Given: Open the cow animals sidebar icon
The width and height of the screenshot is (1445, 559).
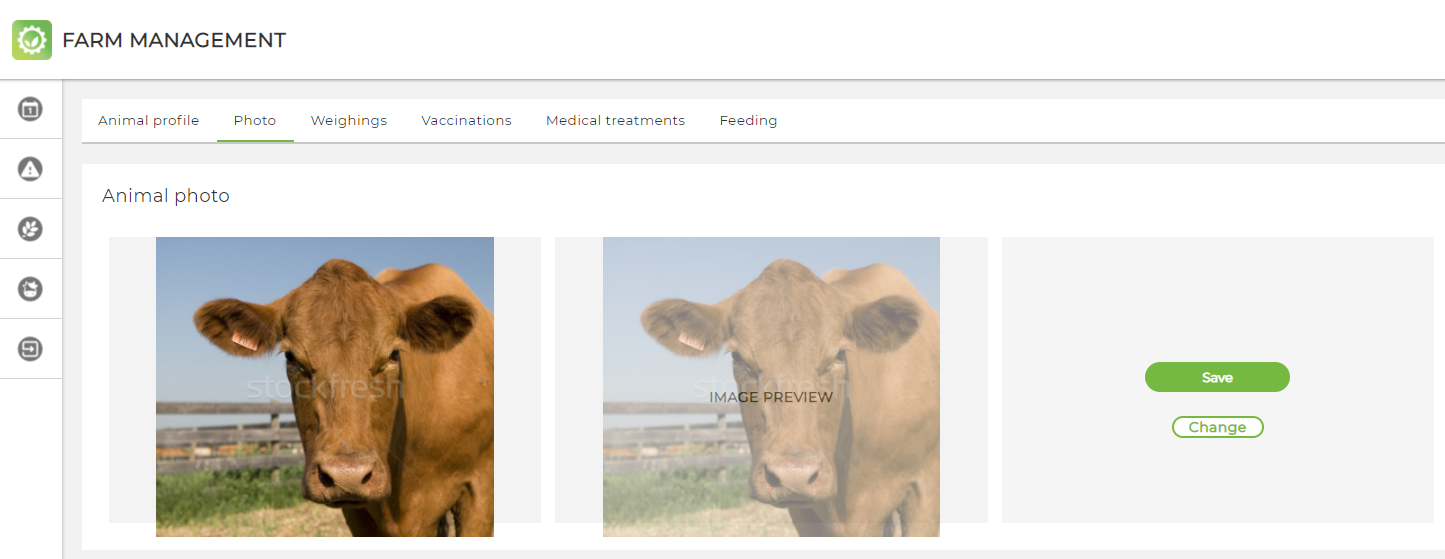Looking at the screenshot, I should point(31,289).
